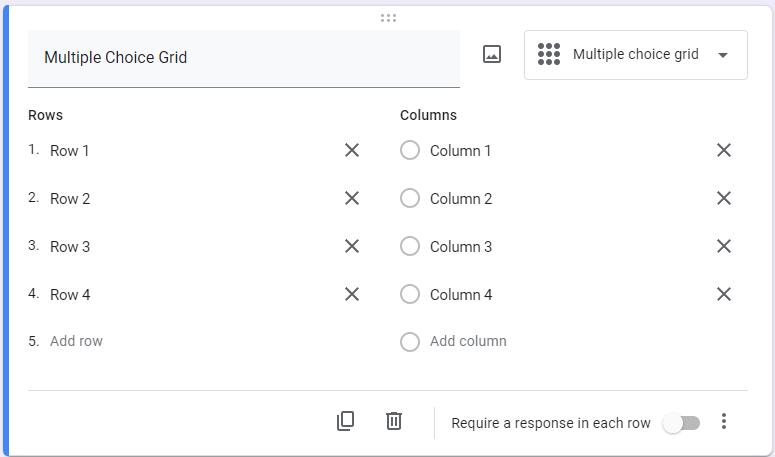Select the Column 1 radio button
This screenshot has width=775, height=457.
pos(410,151)
